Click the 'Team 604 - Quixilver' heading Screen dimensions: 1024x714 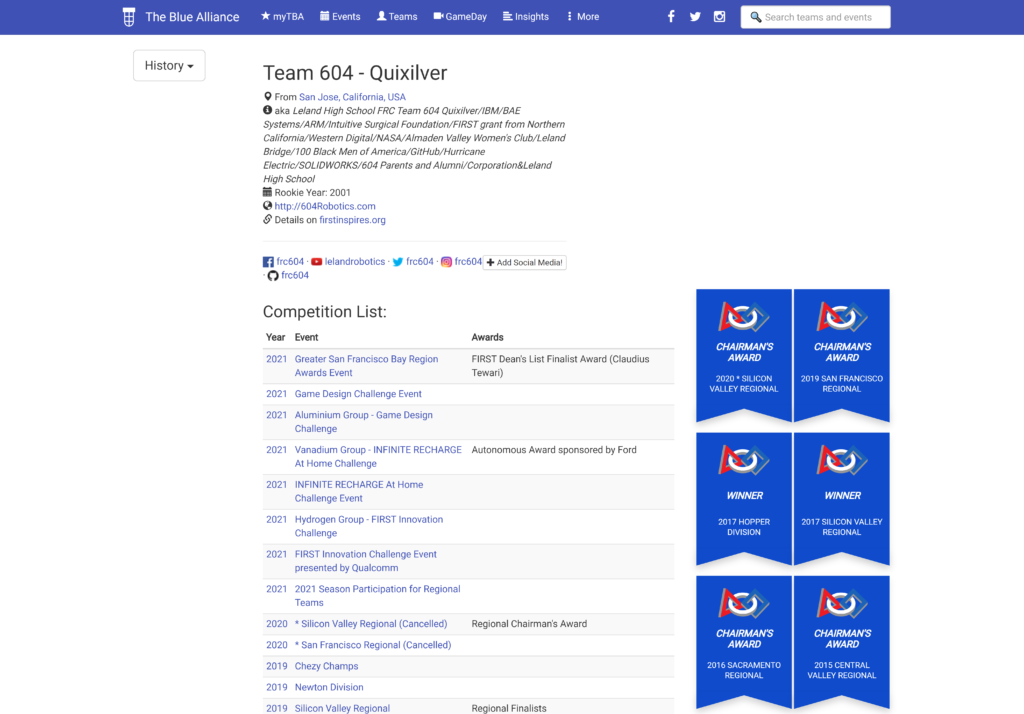[x=355, y=73]
